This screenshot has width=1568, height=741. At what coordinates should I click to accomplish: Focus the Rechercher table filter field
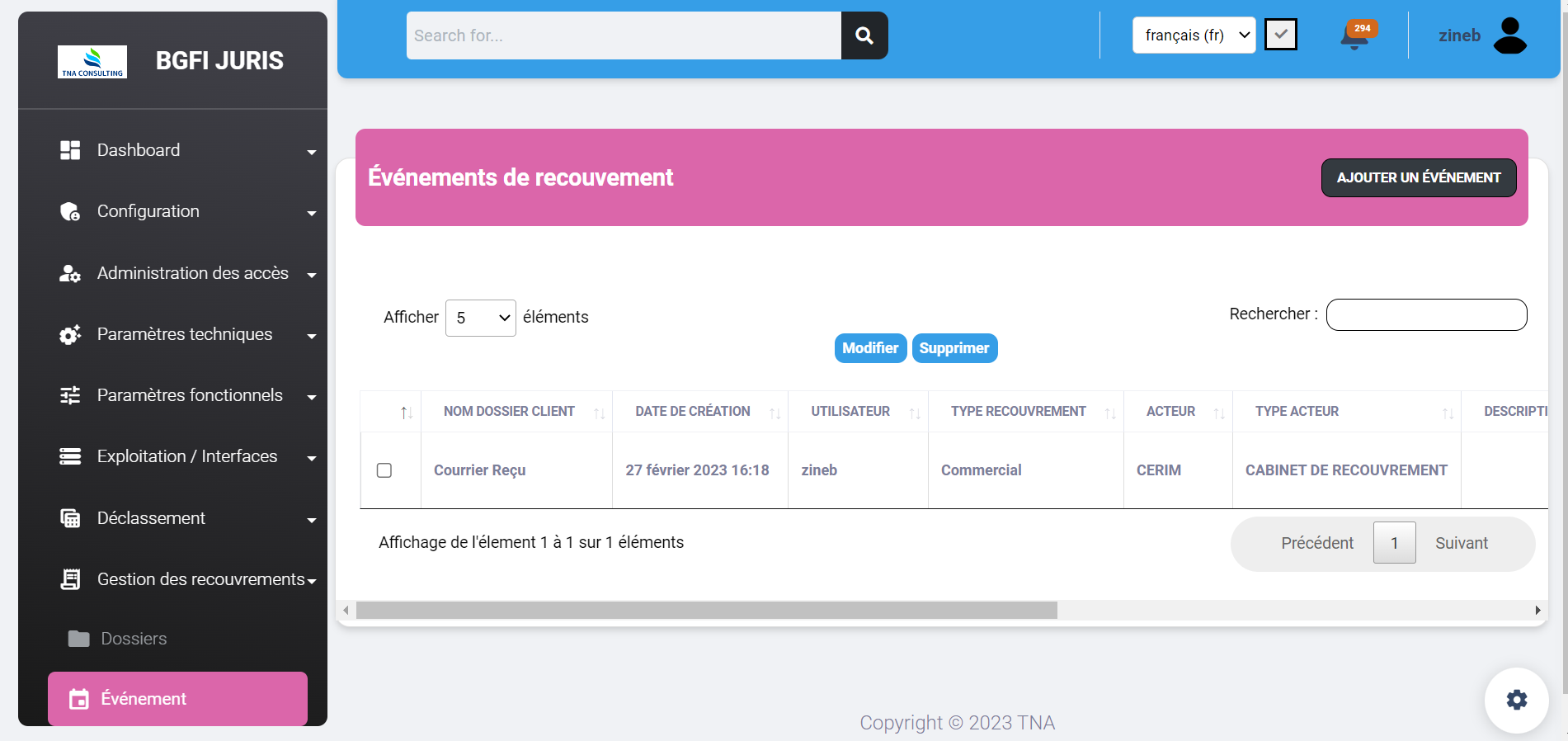[x=1426, y=314]
